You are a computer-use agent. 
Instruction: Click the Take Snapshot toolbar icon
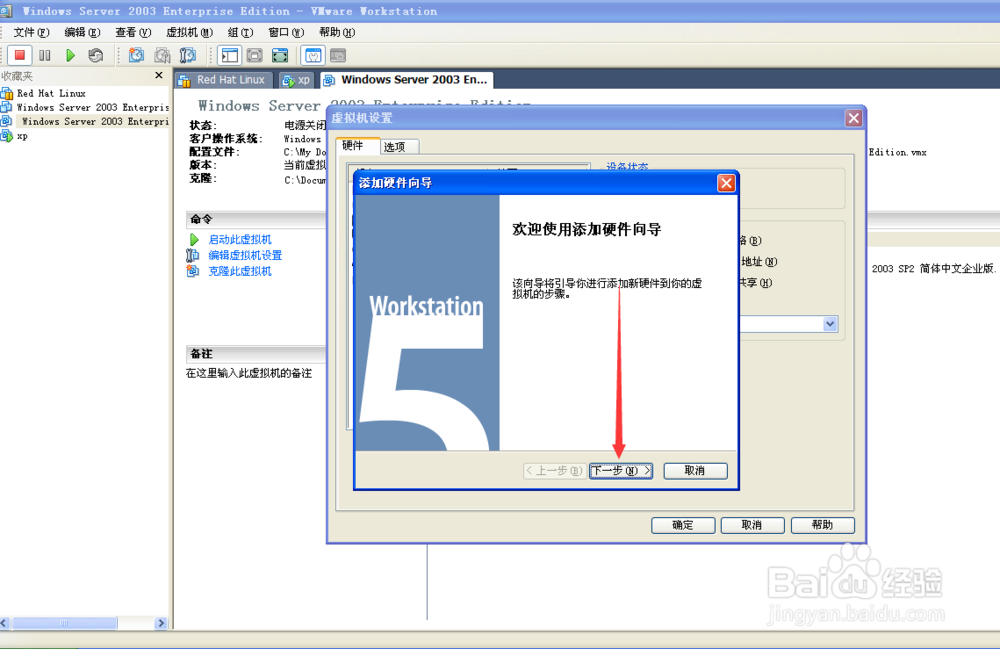[136, 55]
